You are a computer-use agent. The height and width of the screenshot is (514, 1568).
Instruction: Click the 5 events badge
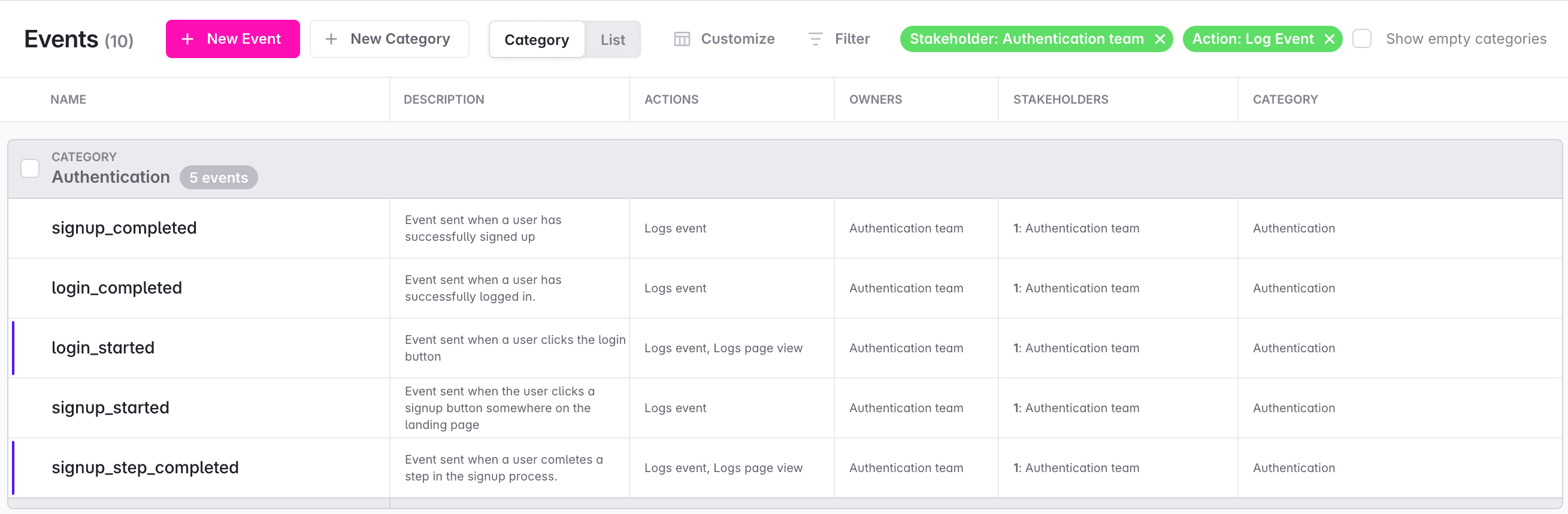click(x=219, y=177)
